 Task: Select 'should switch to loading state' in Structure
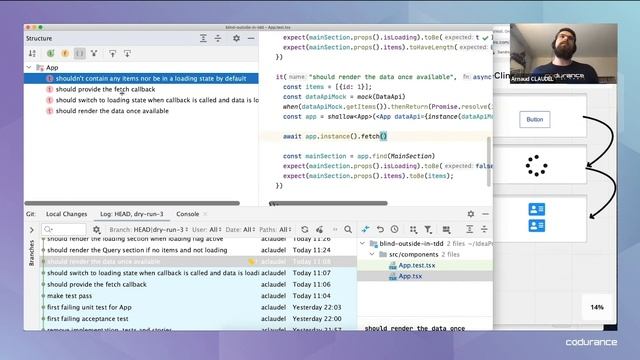tap(157, 100)
